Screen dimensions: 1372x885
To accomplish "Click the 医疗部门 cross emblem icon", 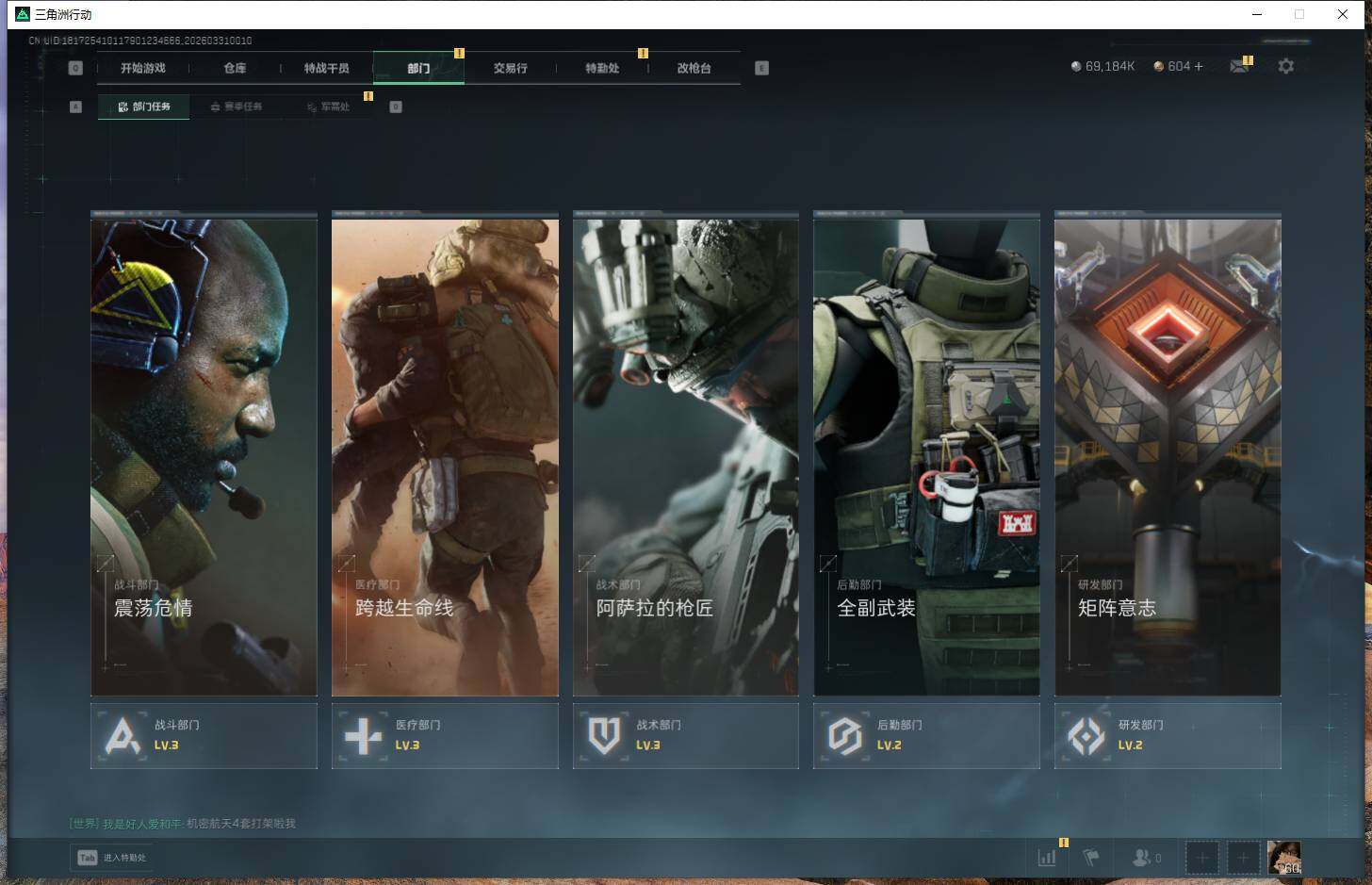I will (x=363, y=736).
